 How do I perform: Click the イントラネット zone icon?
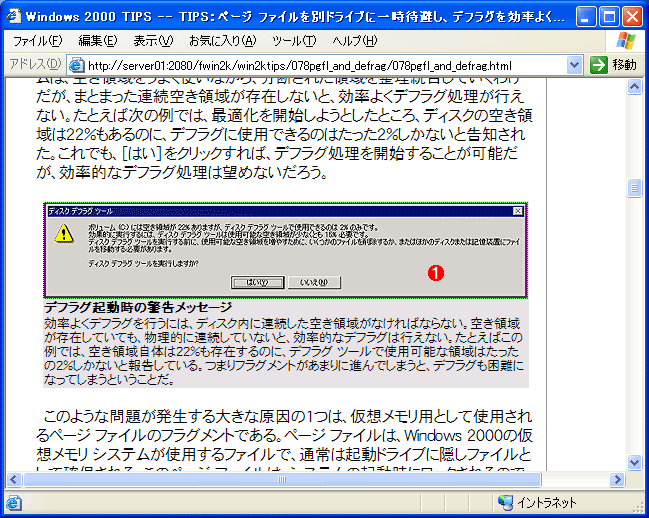tap(505, 503)
